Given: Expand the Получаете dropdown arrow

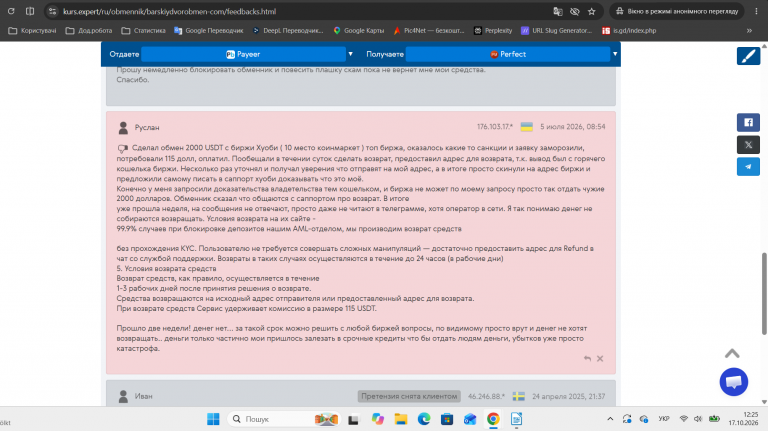Looking at the screenshot, I should click(x=615, y=54).
